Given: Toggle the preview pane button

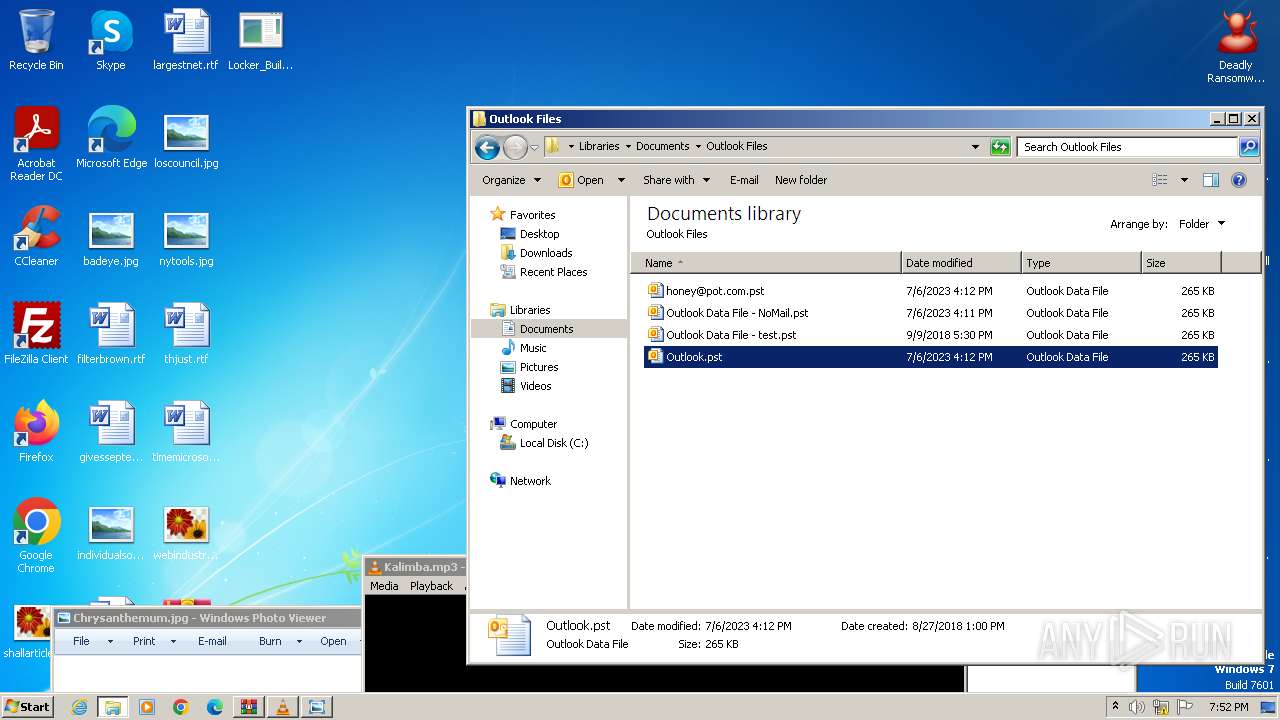Looking at the screenshot, I should coord(1211,180).
